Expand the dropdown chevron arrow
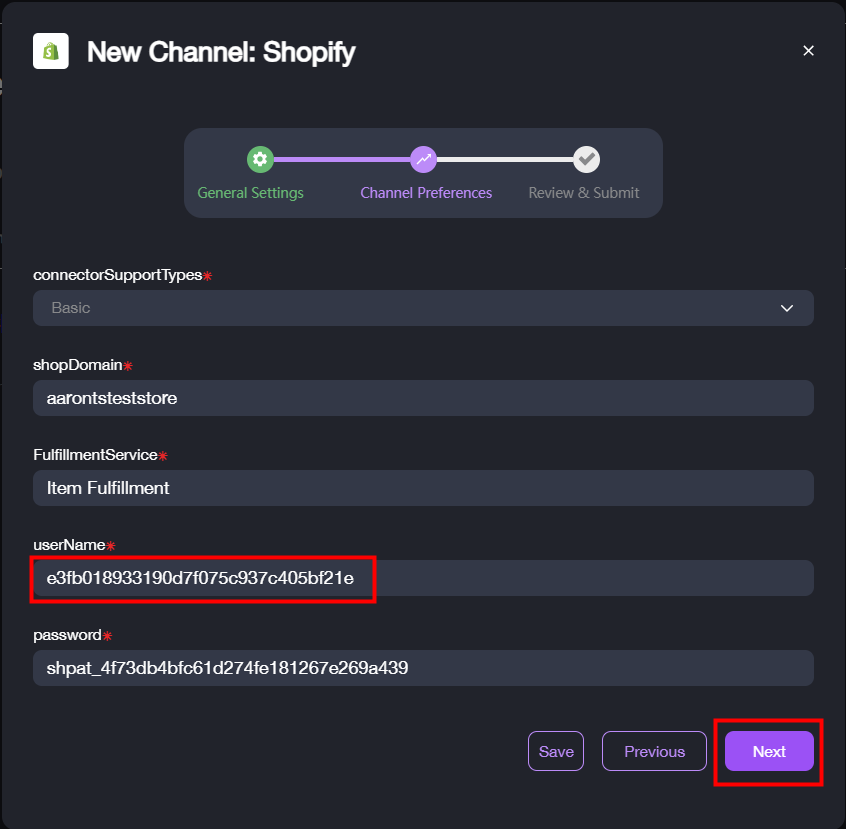Image resolution: width=846 pixels, height=829 pixels. 787,308
